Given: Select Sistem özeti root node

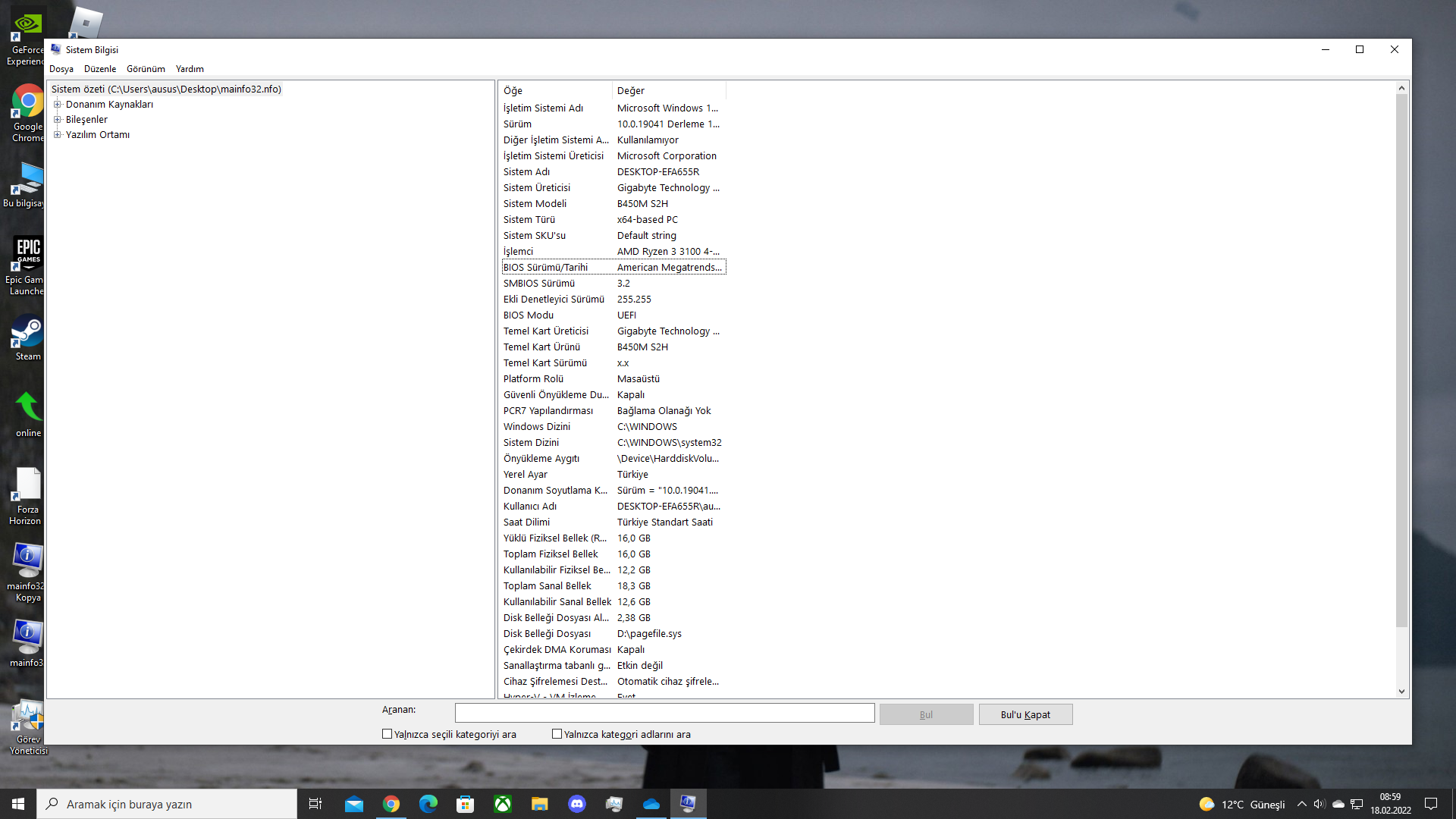Looking at the screenshot, I should 166,89.
